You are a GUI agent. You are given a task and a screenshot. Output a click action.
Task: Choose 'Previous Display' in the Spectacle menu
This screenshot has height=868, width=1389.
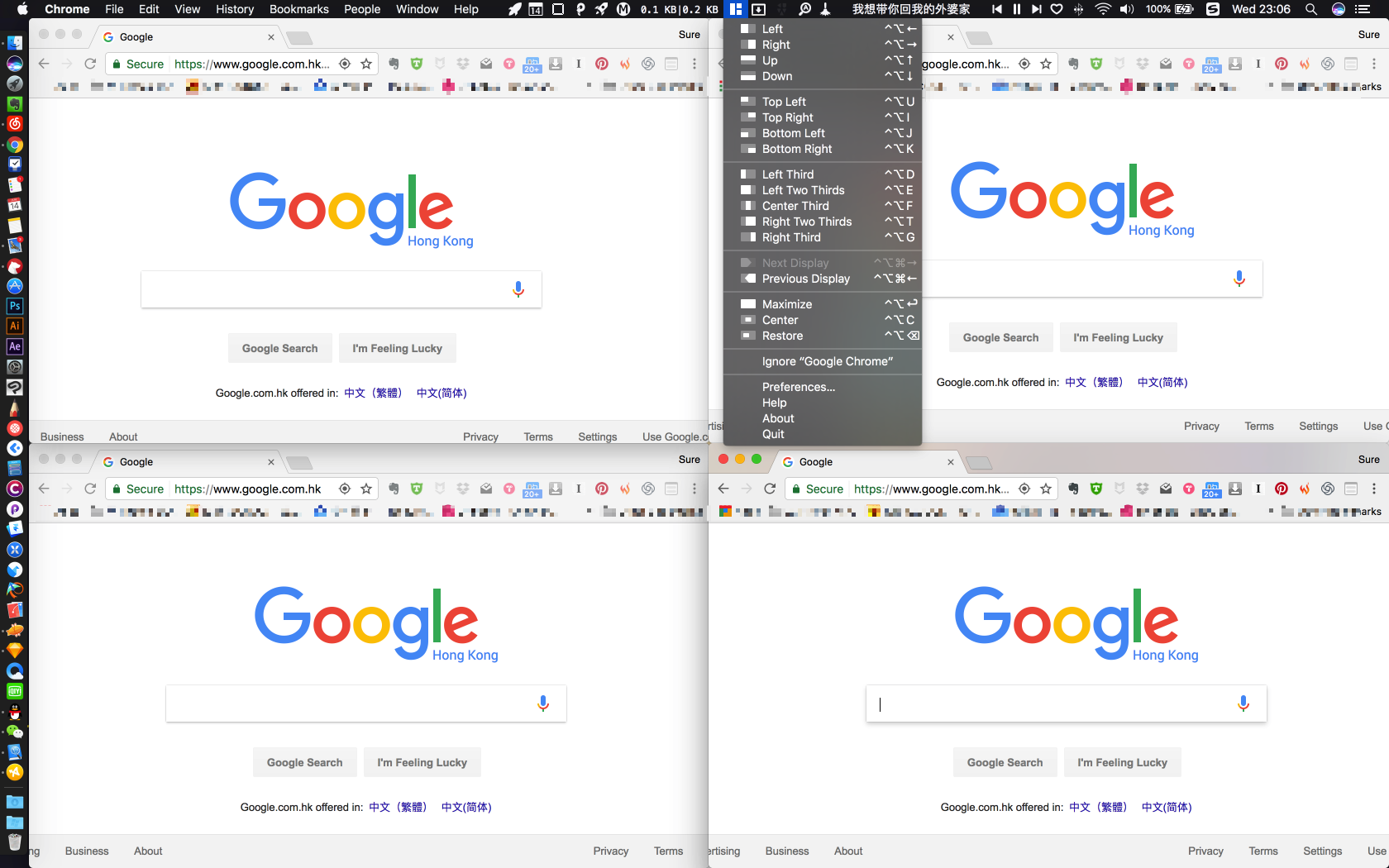(823, 279)
